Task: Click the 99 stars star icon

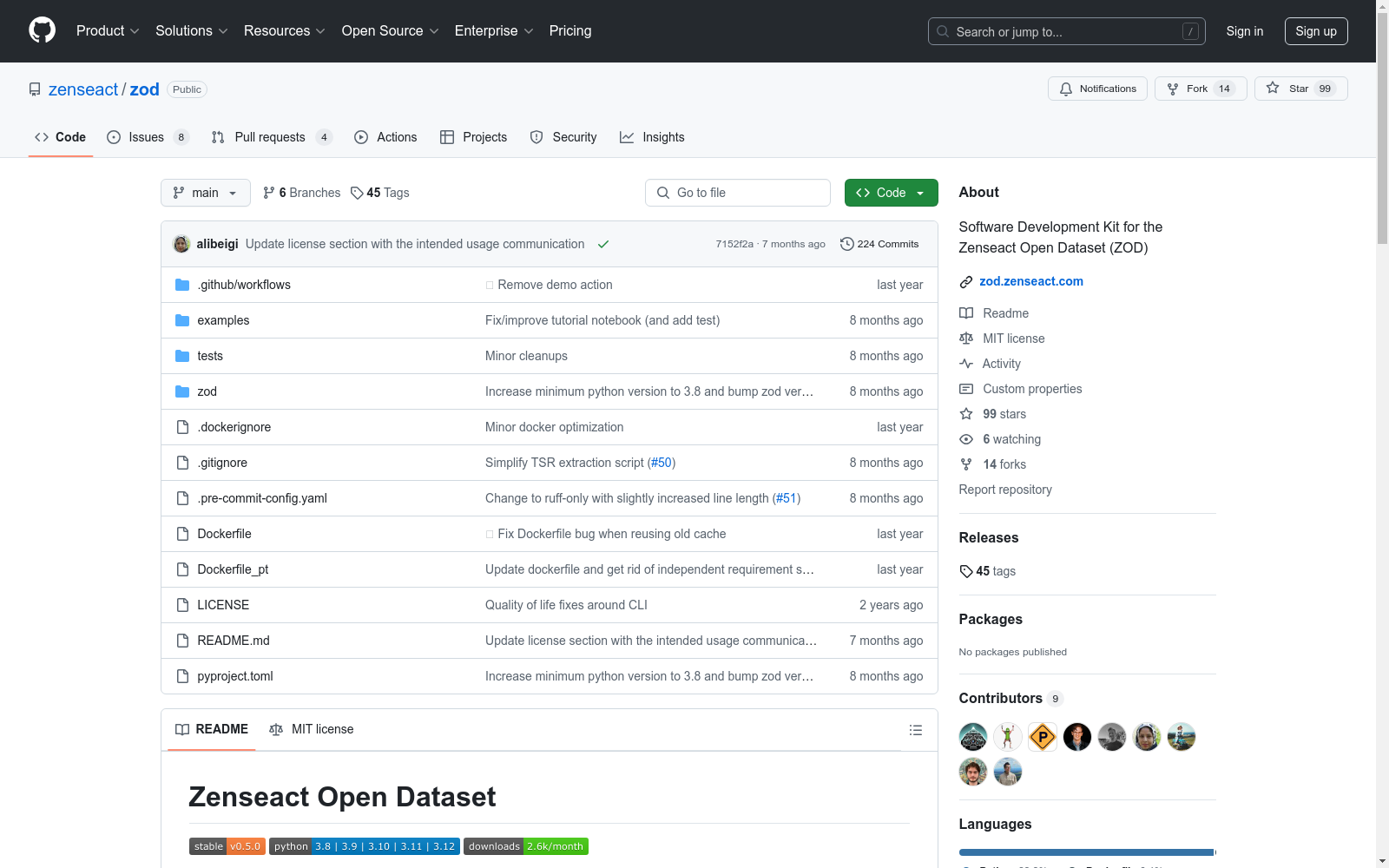Action: tap(966, 414)
